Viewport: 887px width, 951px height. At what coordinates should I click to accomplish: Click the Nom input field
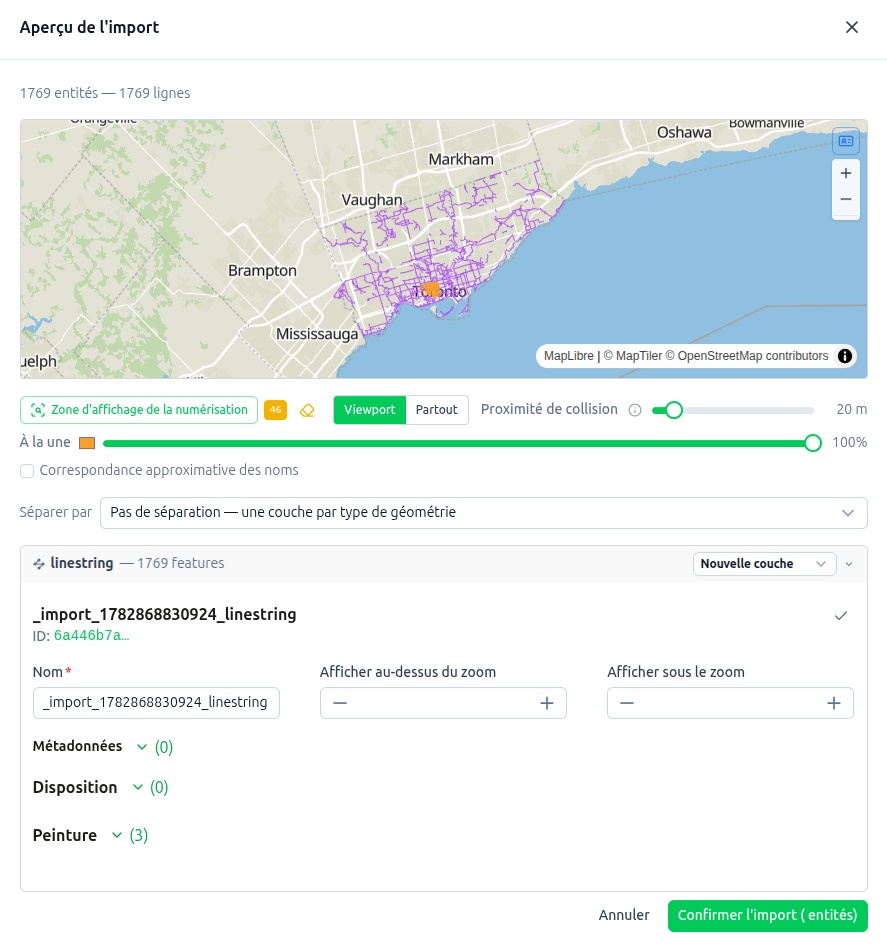pyautogui.click(x=156, y=703)
